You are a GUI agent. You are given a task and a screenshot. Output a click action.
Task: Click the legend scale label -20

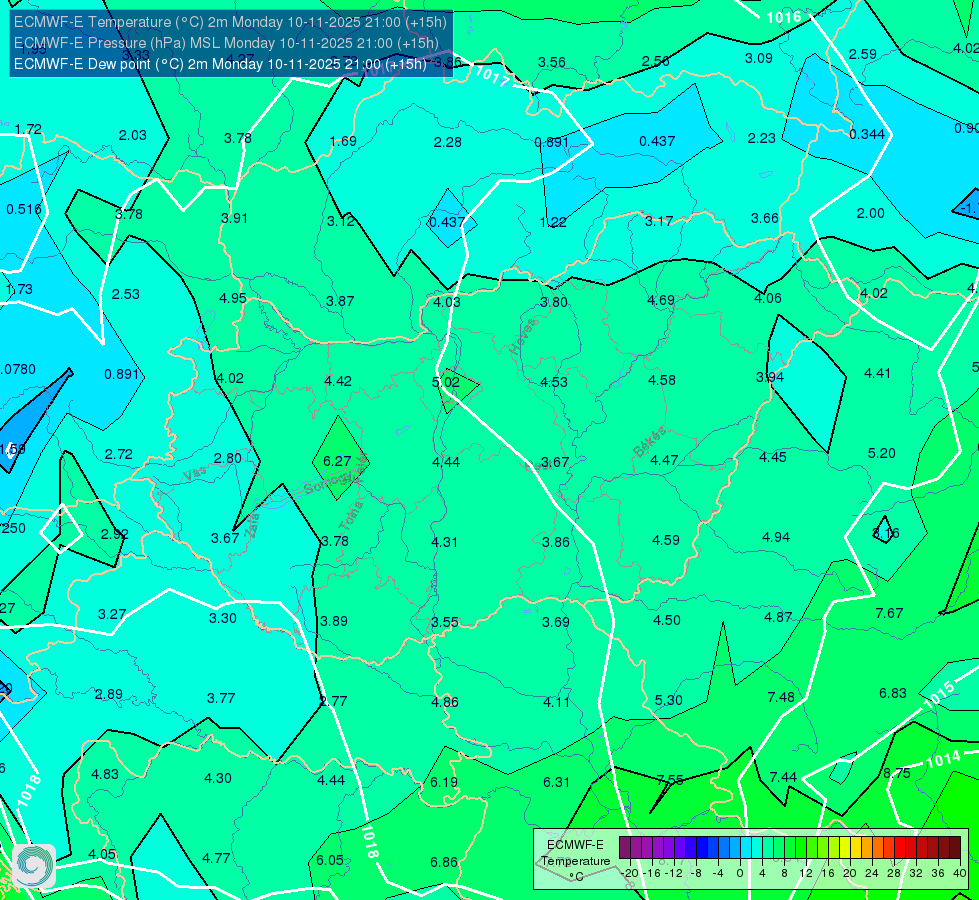pos(629,873)
